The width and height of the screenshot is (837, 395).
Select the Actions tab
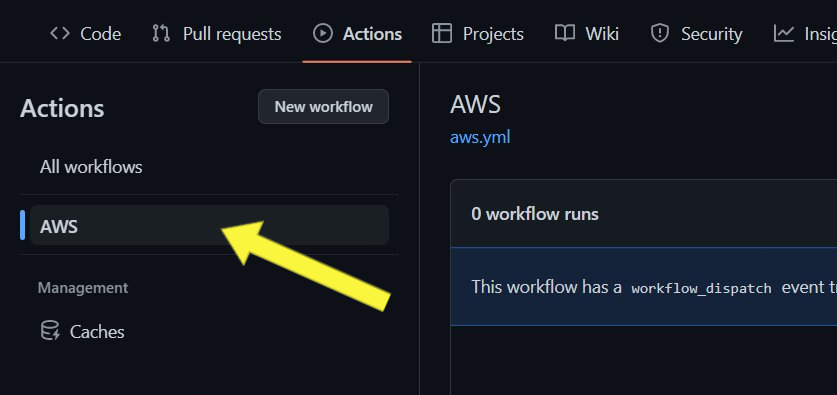357,34
